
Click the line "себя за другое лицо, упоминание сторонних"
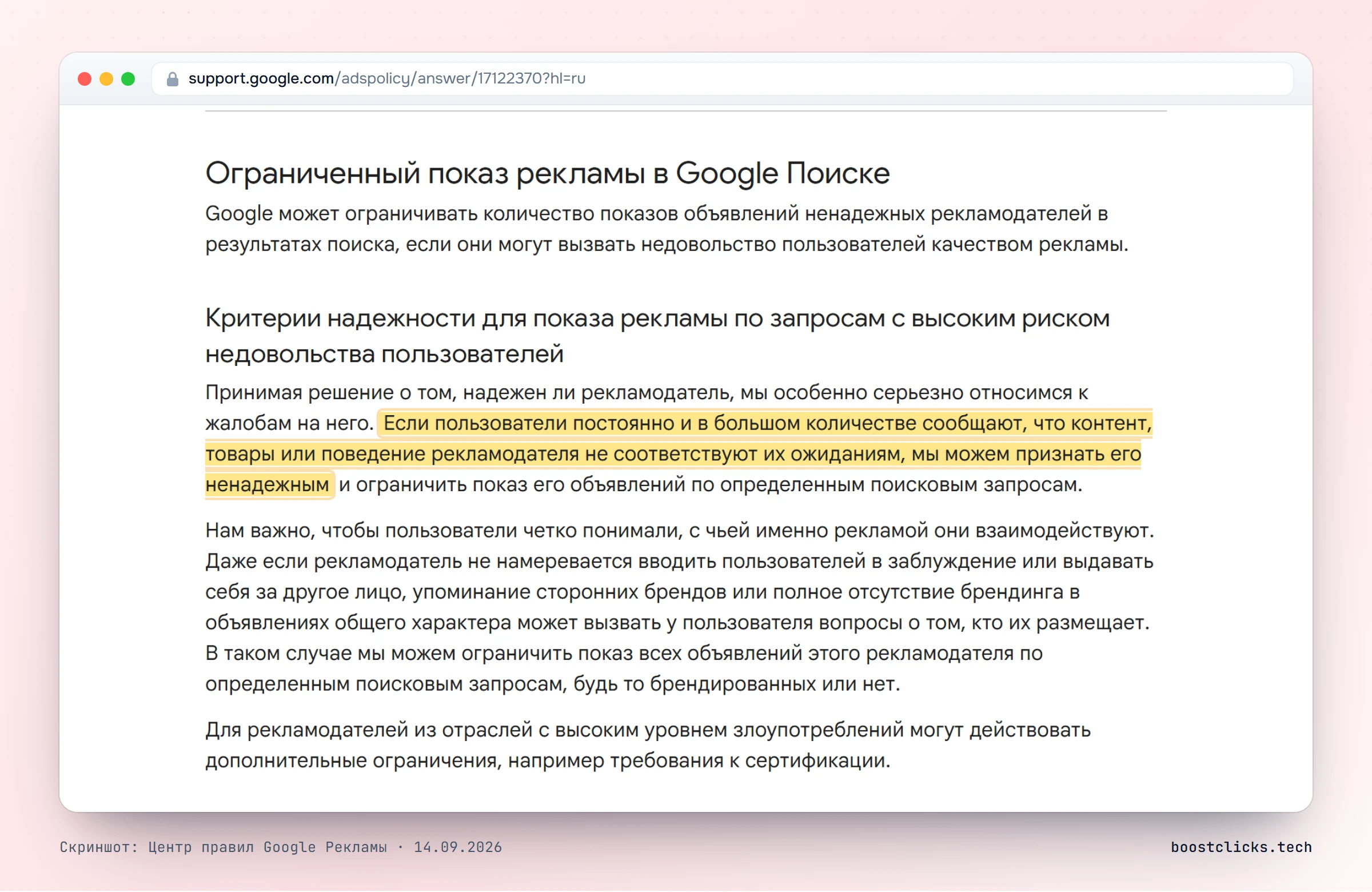pos(642,592)
